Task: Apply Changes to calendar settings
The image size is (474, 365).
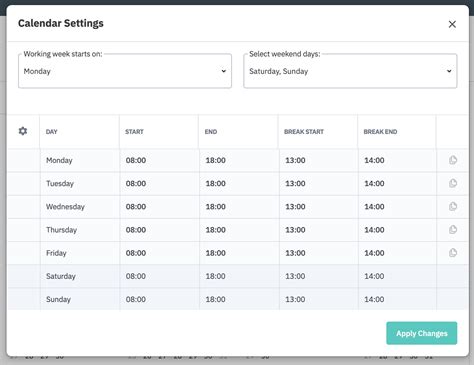Action: click(422, 333)
